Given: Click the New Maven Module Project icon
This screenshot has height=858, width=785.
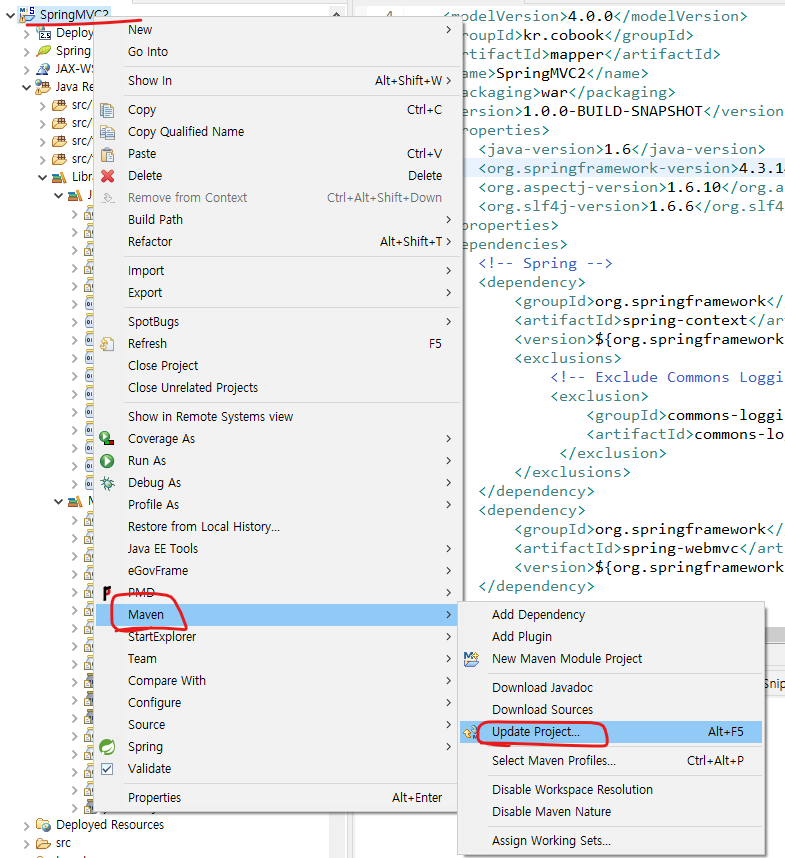Looking at the screenshot, I should coord(471,659).
